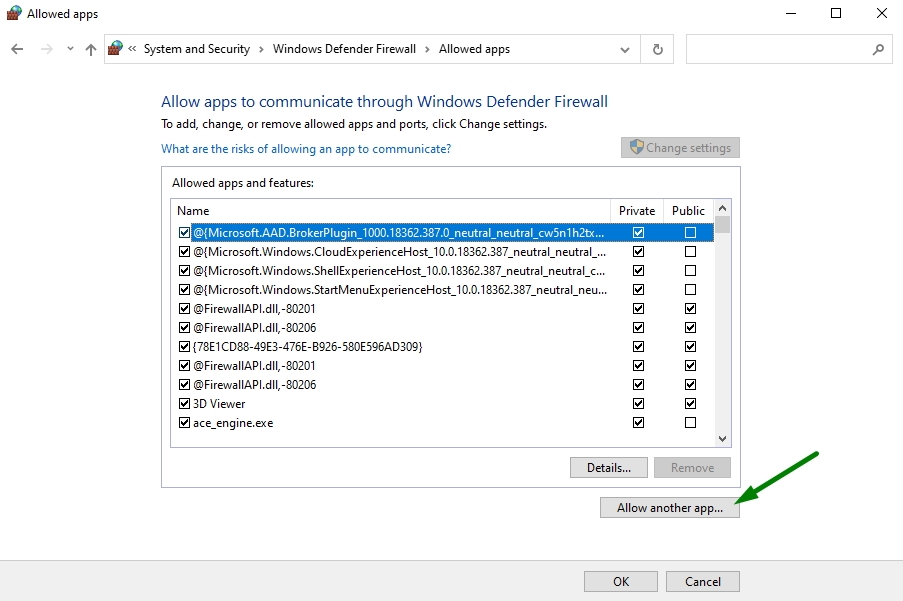Uncheck the 3D Viewer app checkbox
Image resolution: width=903 pixels, height=601 pixels.
184,404
